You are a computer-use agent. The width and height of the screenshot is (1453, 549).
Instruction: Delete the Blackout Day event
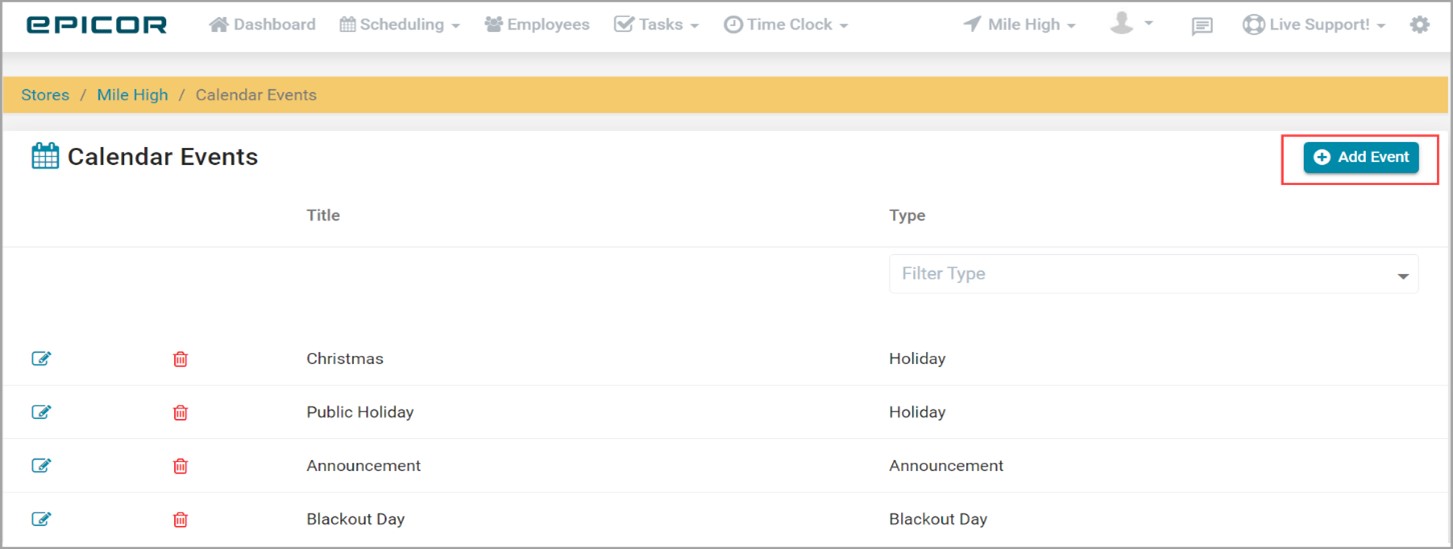(x=180, y=519)
